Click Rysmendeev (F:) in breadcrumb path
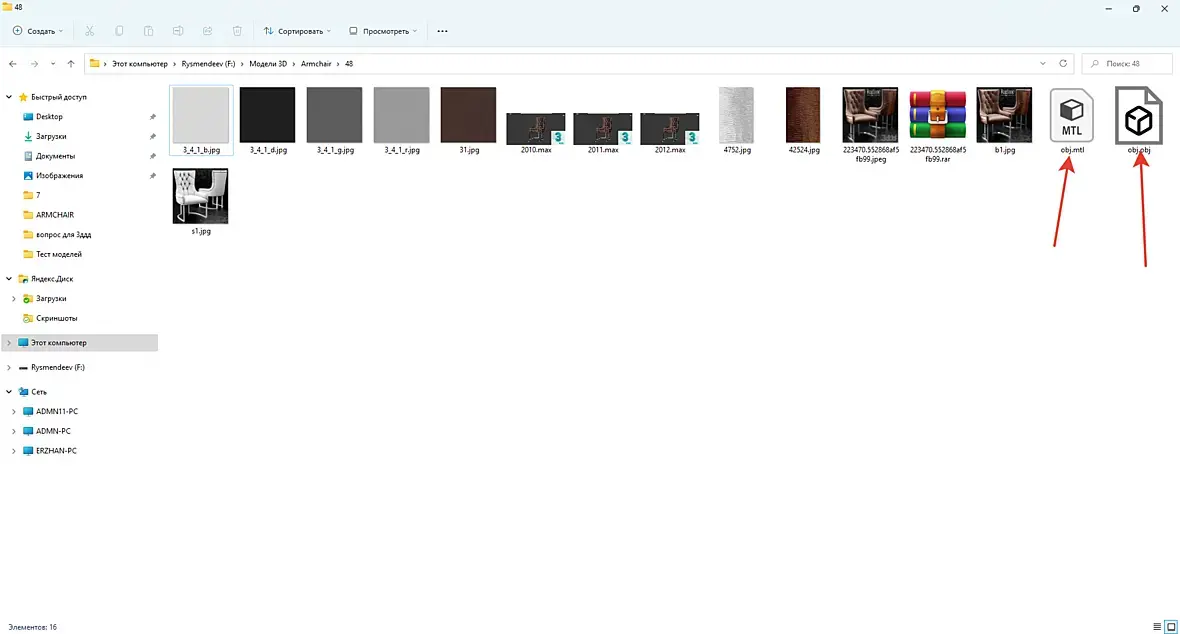The image size is (1180, 634). click(208, 64)
